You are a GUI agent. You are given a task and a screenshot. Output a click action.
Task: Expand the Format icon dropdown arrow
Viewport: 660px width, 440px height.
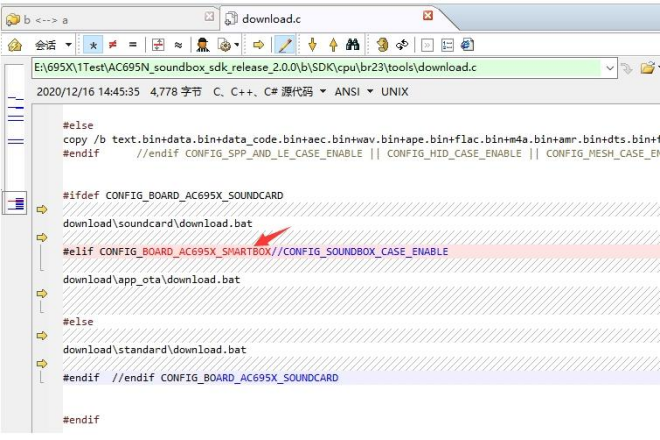pyautogui.click(x=237, y=45)
